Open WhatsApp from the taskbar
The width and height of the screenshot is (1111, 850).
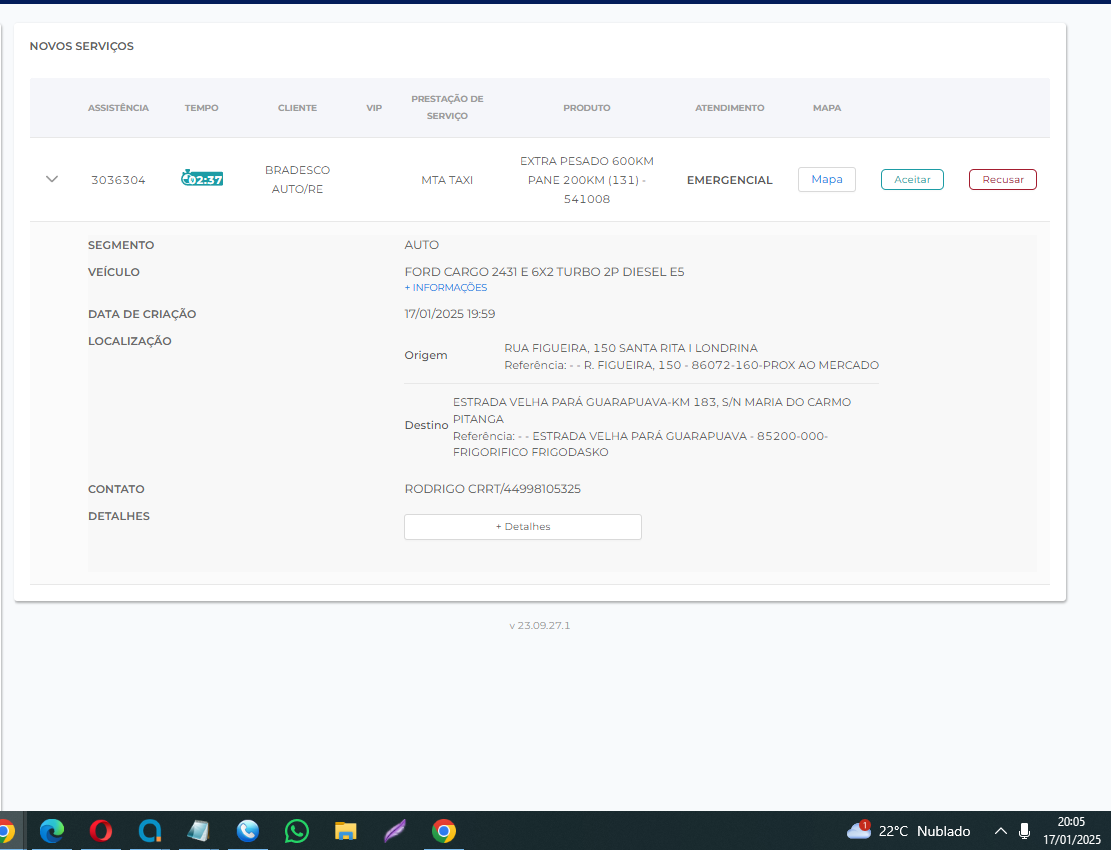click(x=297, y=830)
